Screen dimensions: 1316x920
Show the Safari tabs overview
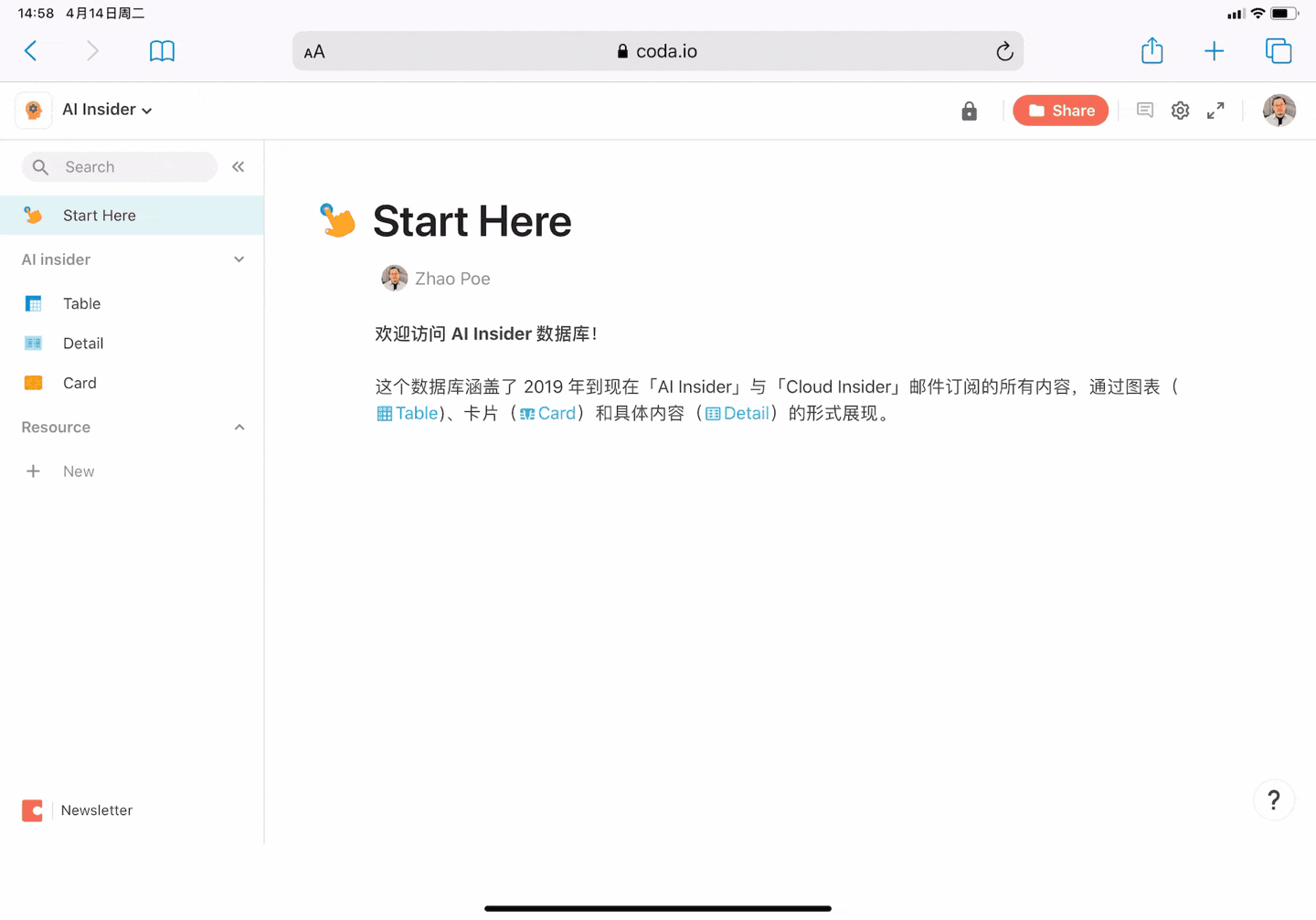(1279, 51)
